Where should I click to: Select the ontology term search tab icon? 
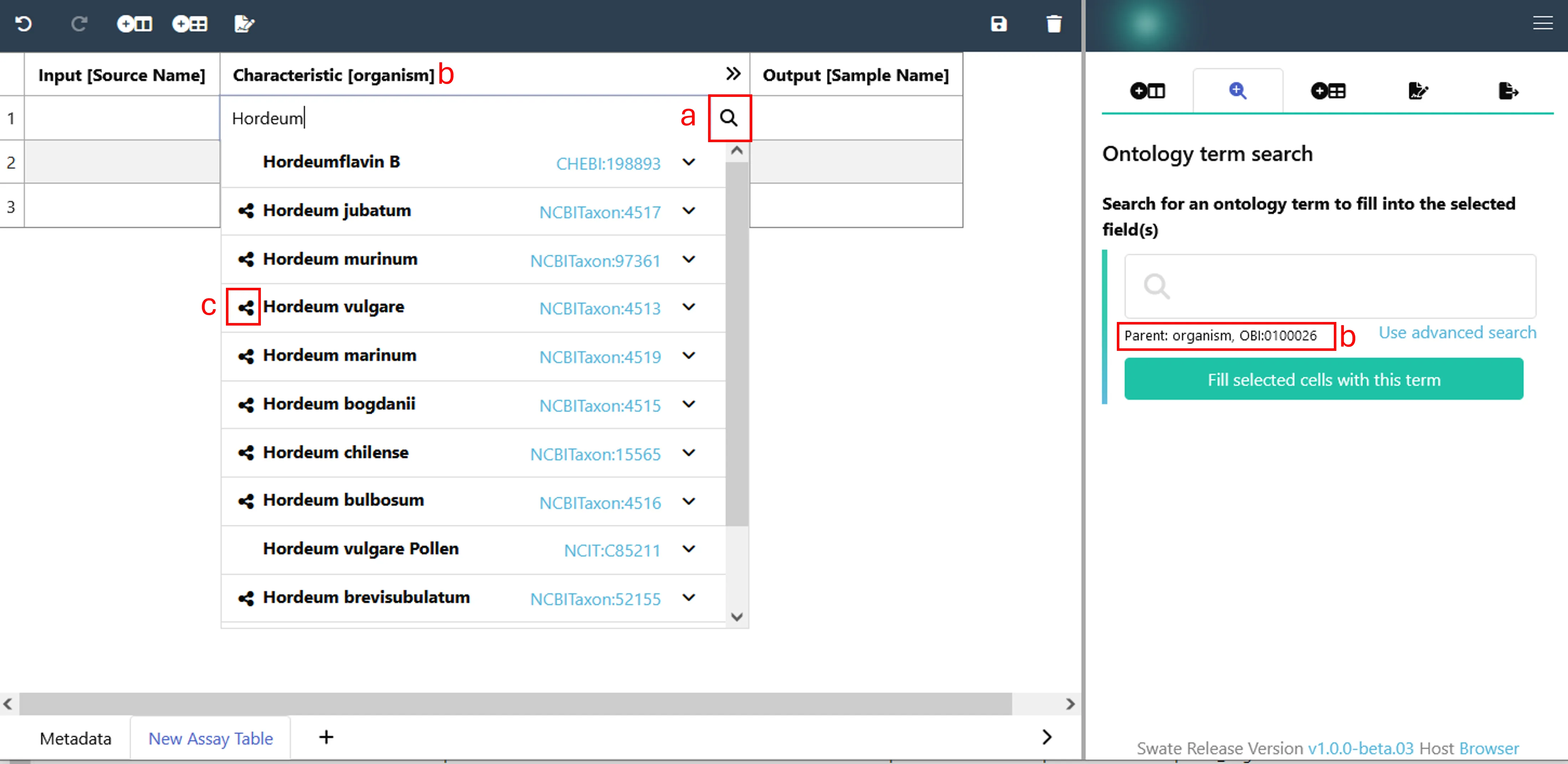tap(1238, 91)
